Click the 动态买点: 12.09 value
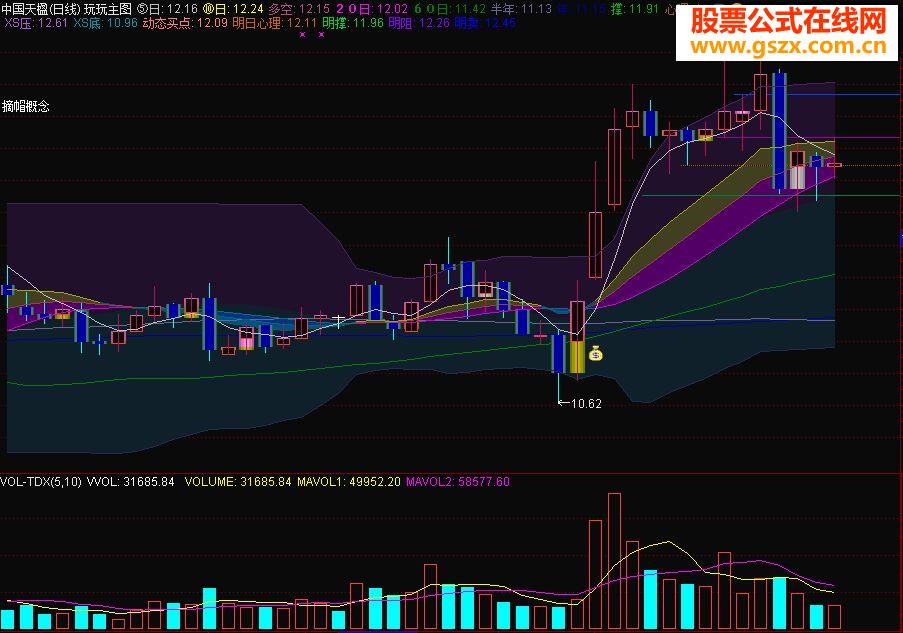This screenshot has width=903, height=633. point(185,23)
